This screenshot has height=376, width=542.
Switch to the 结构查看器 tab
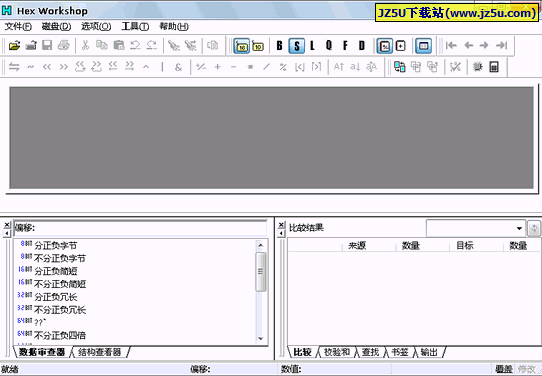pyautogui.click(x=100, y=352)
